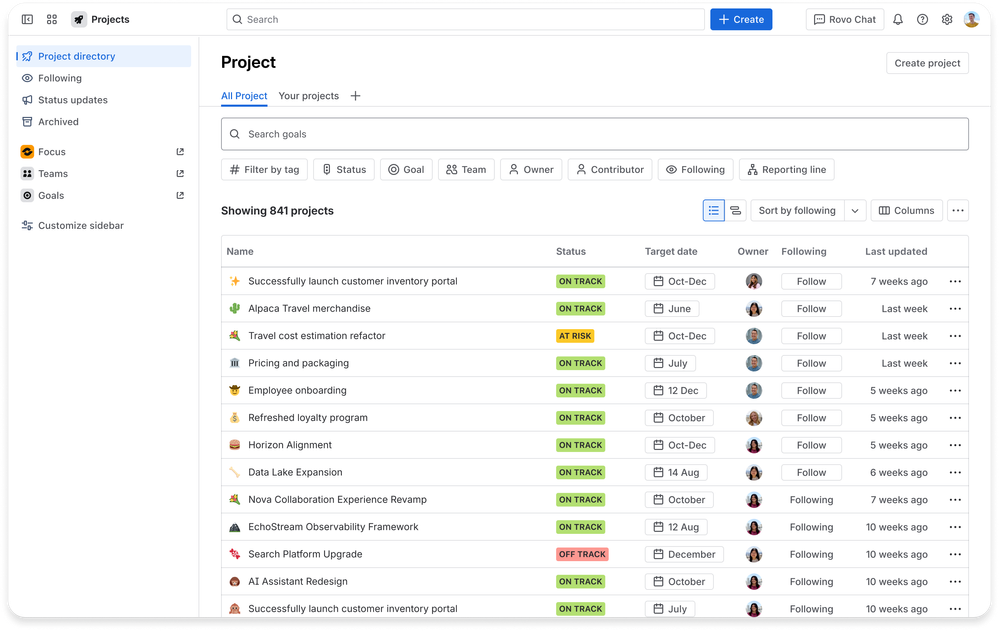The width and height of the screenshot is (999, 631).
Task: Click the OFF TRACK status badge
Action: click(582, 555)
